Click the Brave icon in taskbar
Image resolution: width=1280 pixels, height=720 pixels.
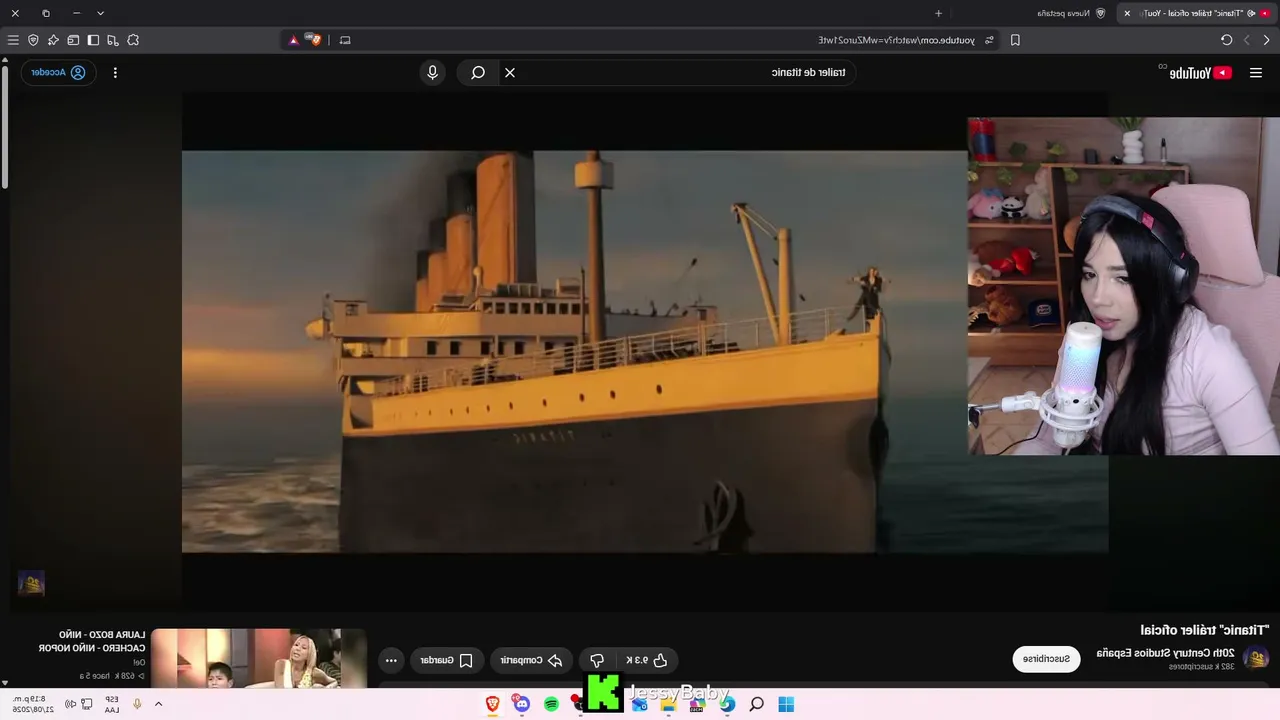(x=493, y=704)
